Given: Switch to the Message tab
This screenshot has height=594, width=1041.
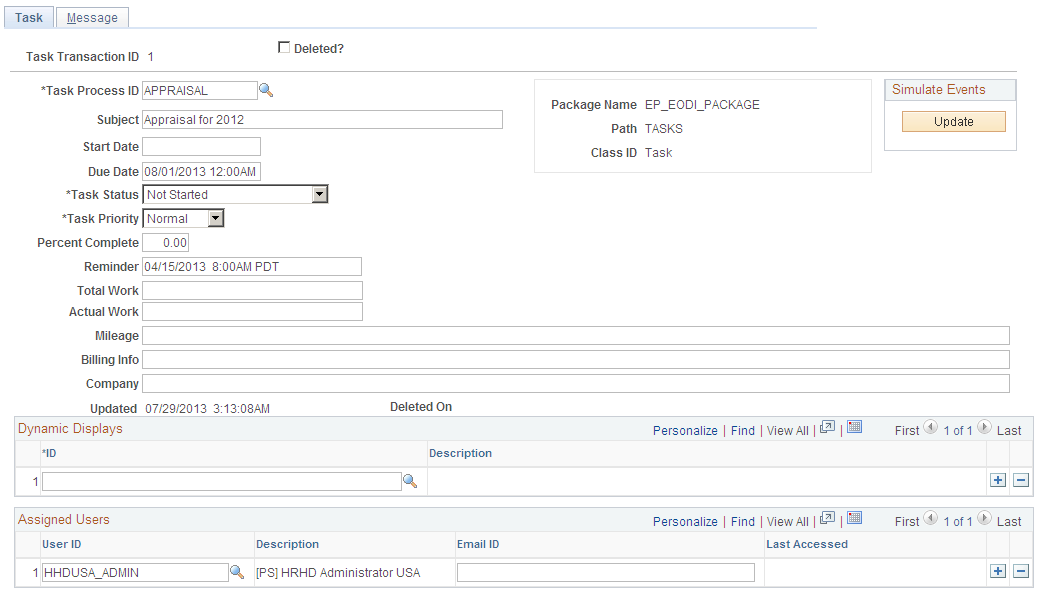Looking at the screenshot, I should [91, 17].
